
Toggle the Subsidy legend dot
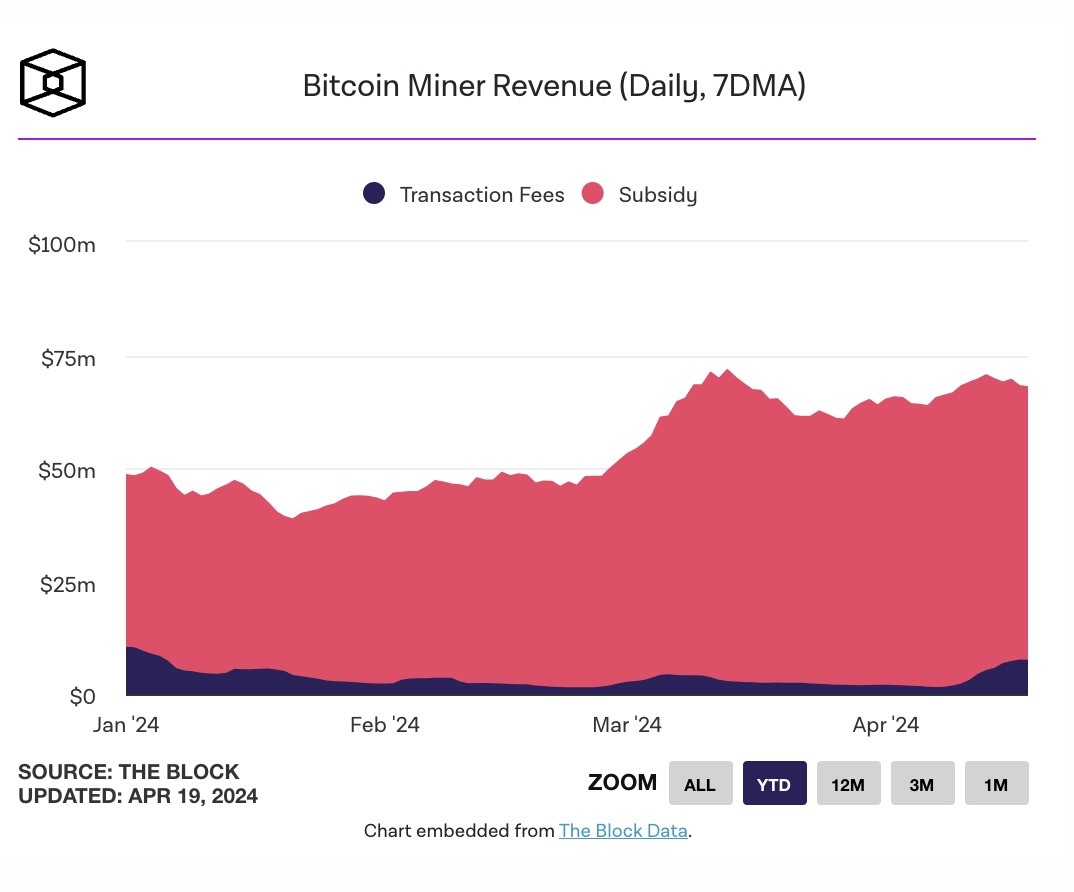point(592,194)
